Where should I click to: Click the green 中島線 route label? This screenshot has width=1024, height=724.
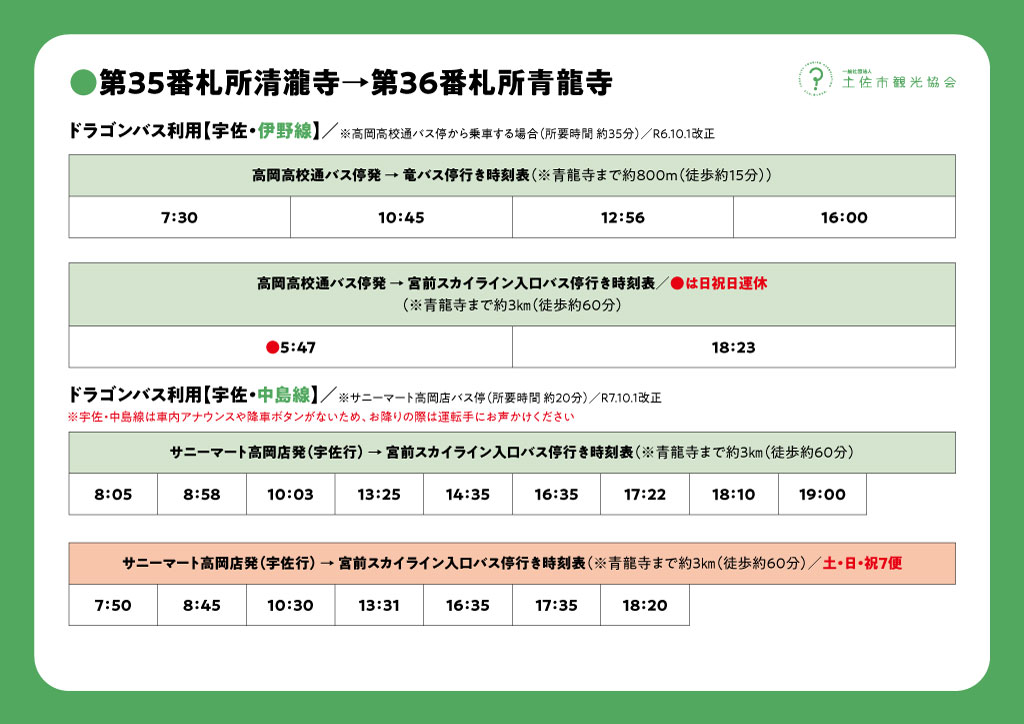[x=284, y=394]
